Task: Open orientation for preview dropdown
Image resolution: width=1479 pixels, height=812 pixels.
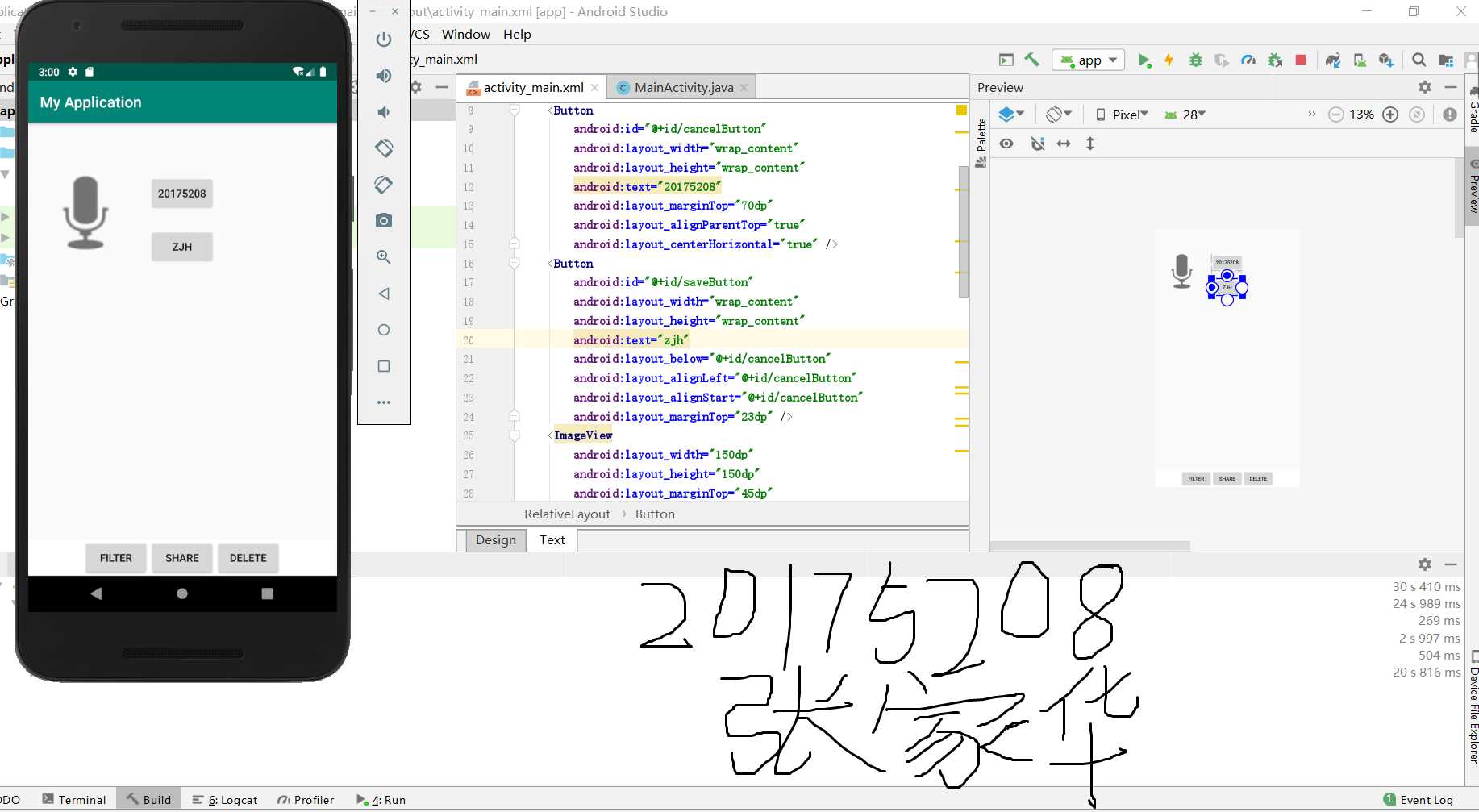Action: 1059,115
